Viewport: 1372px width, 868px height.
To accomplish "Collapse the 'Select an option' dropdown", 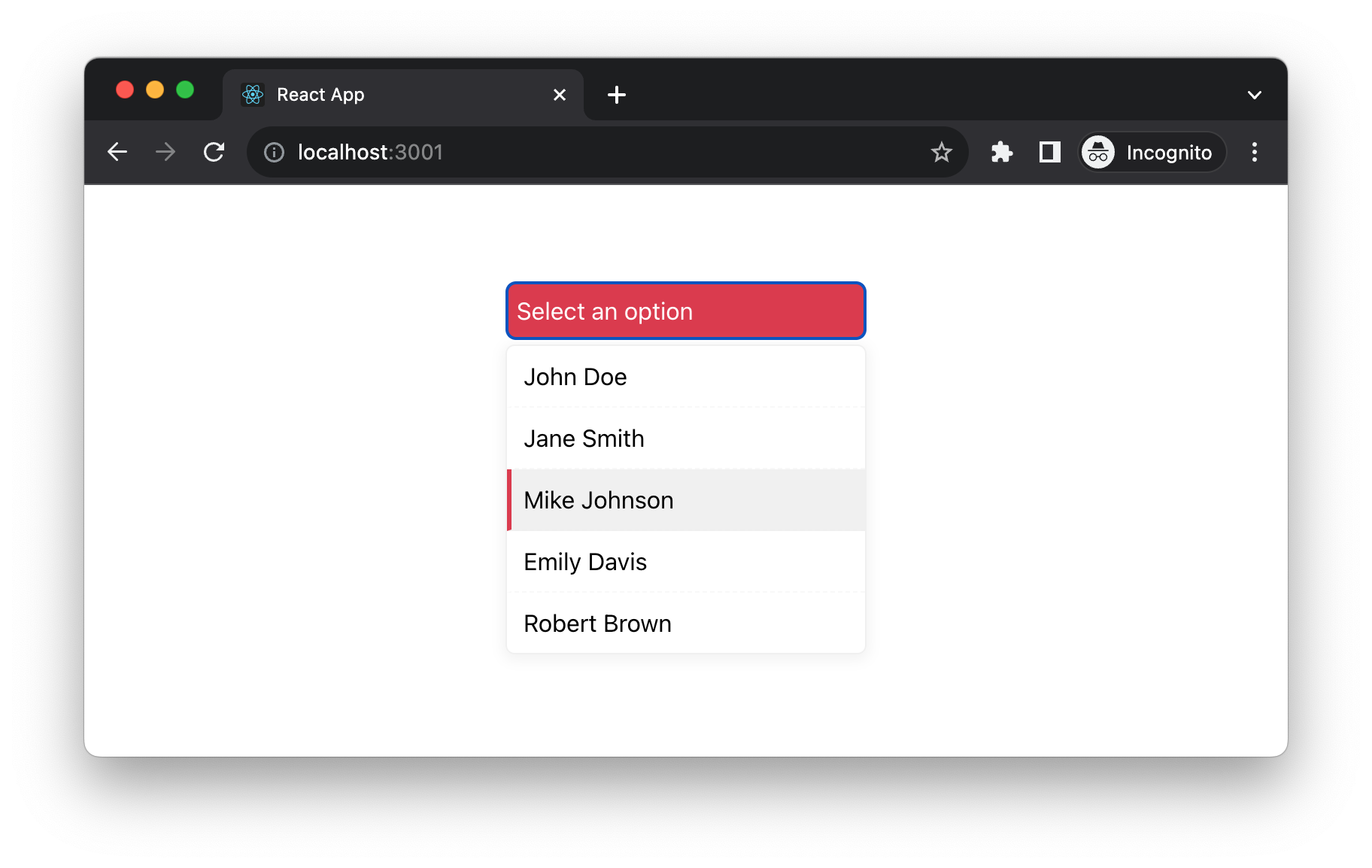I will click(685, 311).
